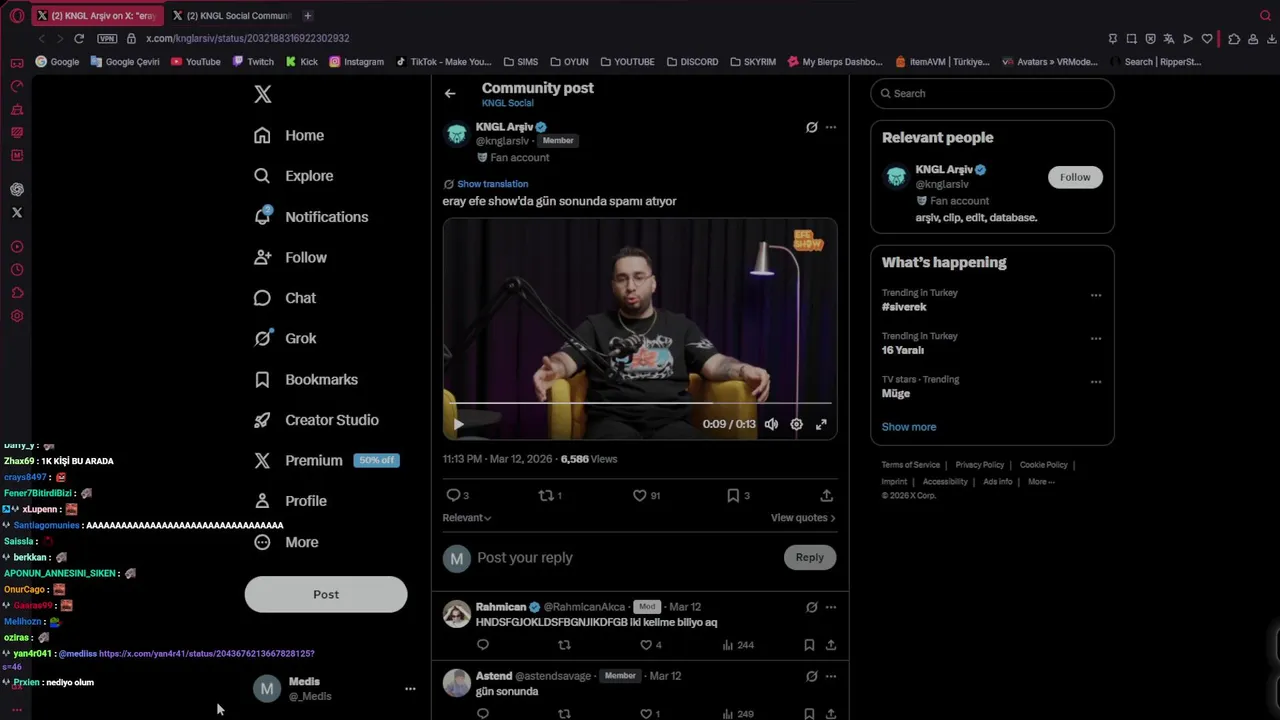
Task: Open the Instagram bookmark
Action: pyautogui.click(x=357, y=62)
